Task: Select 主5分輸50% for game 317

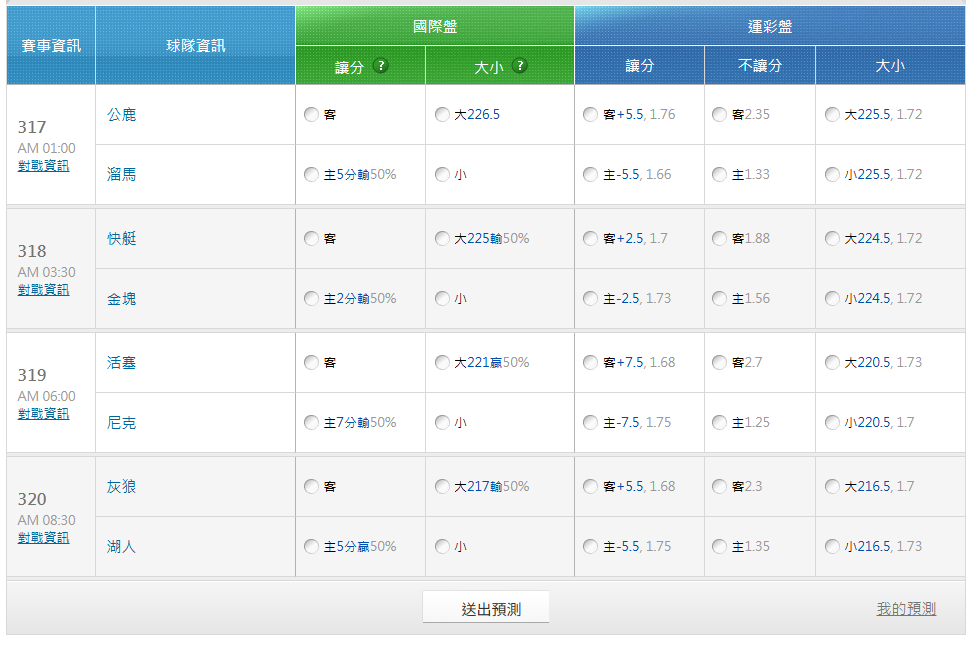Action: coord(311,175)
